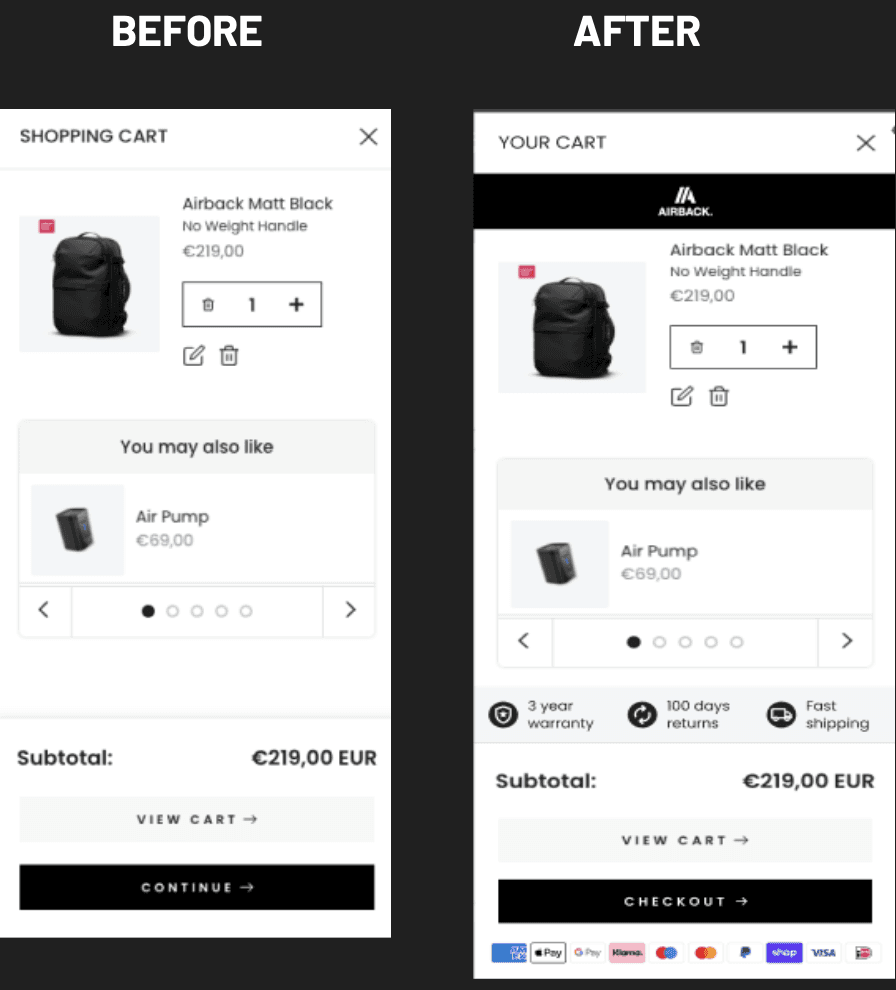Viewport: 896px width, 990px height.
Task: Click the CHECKOUT button
Action: (685, 901)
